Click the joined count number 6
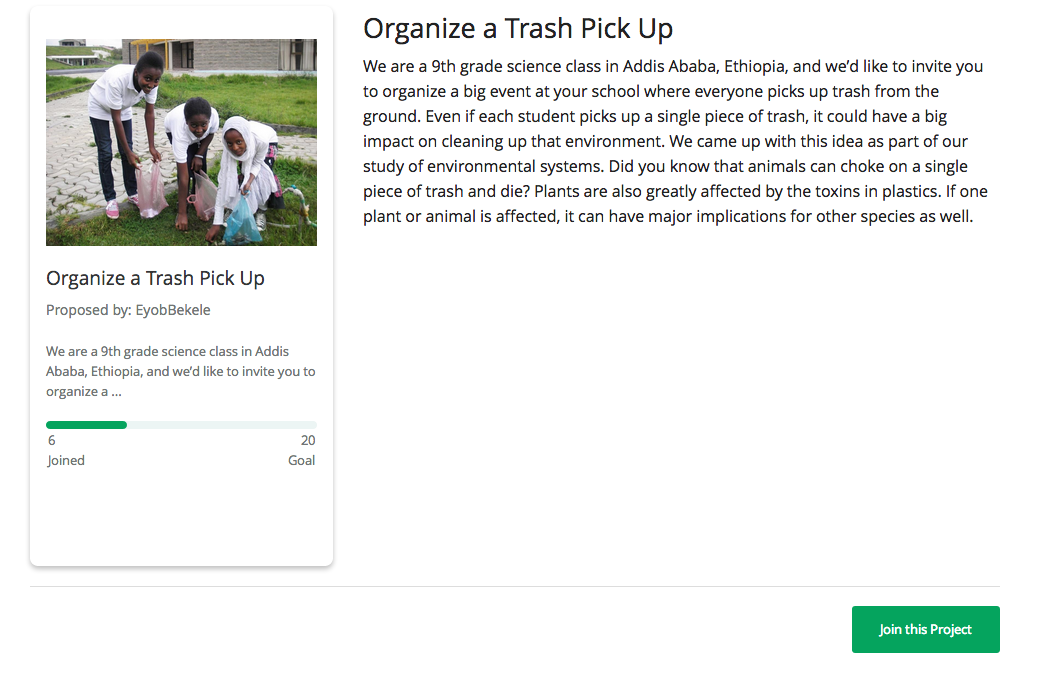Screen dimensions: 1063x677 click(52, 441)
